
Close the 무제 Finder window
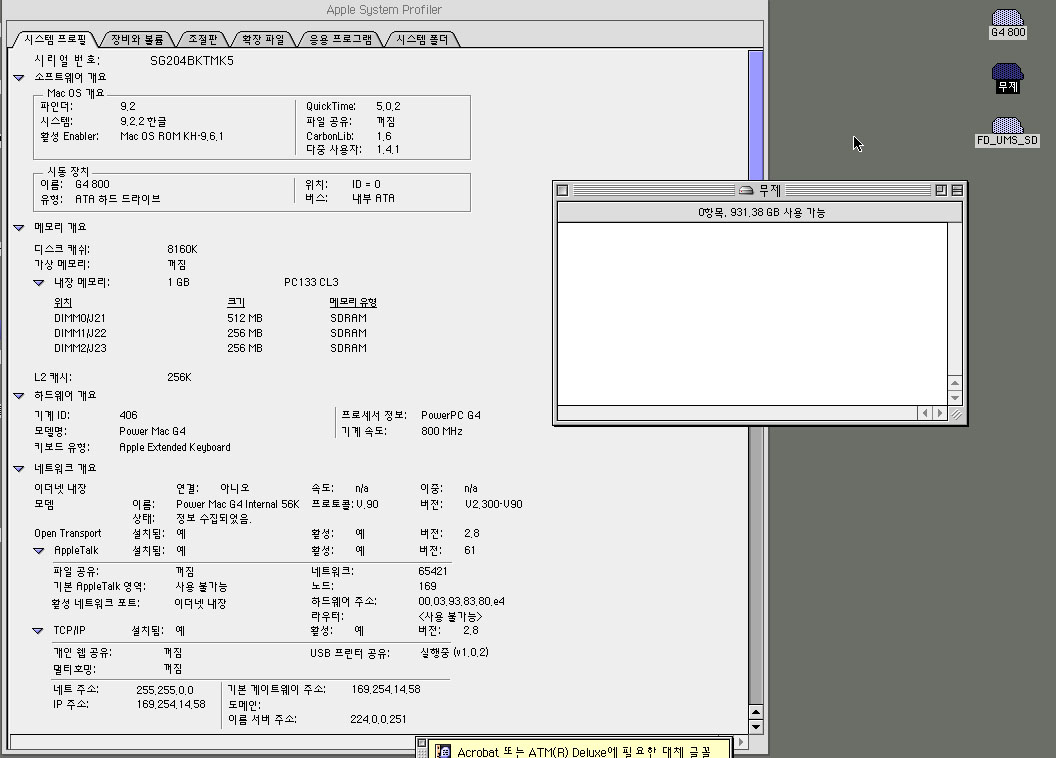tap(562, 190)
